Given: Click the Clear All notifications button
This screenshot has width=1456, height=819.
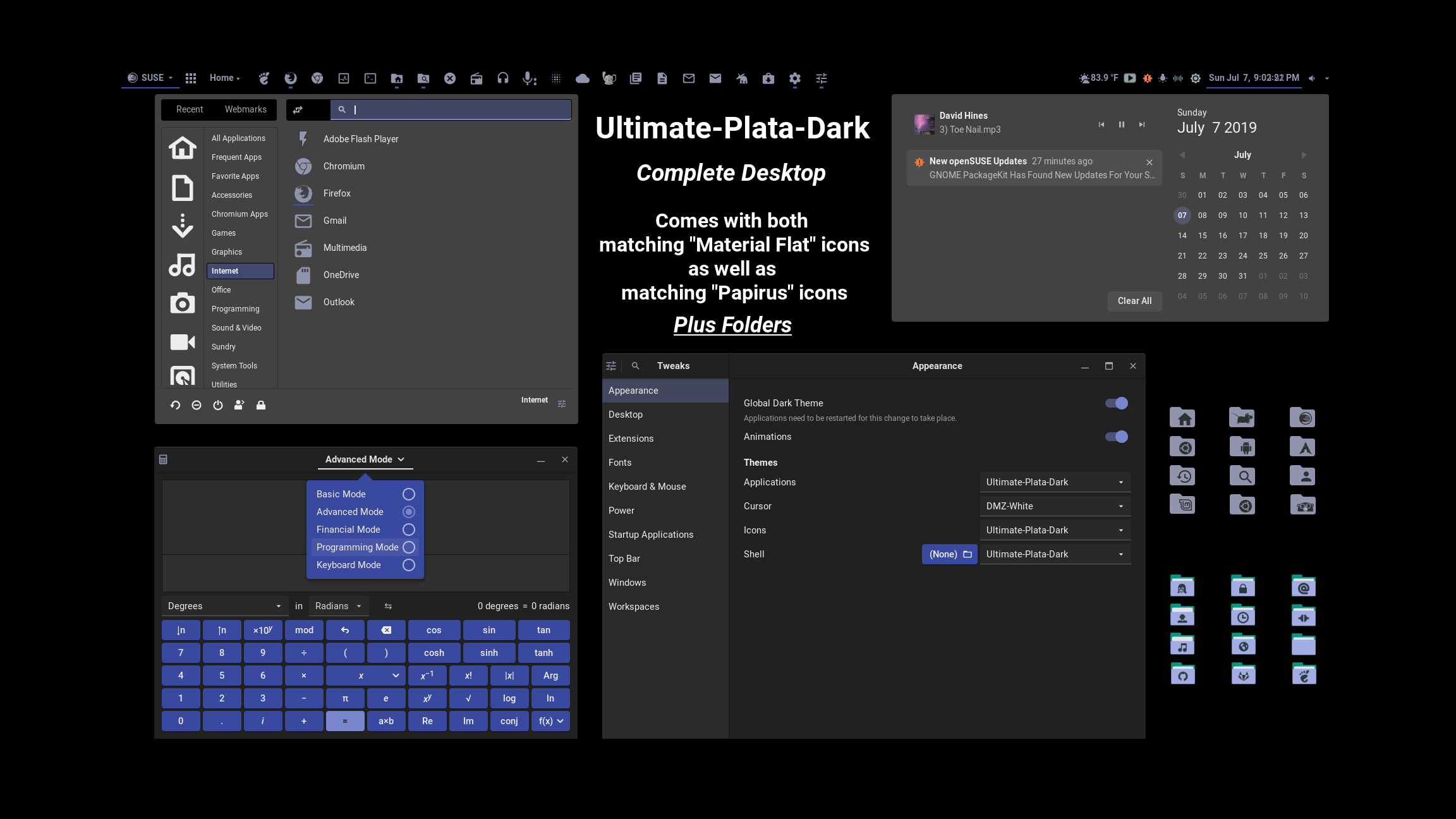Looking at the screenshot, I should [1134, 301].
